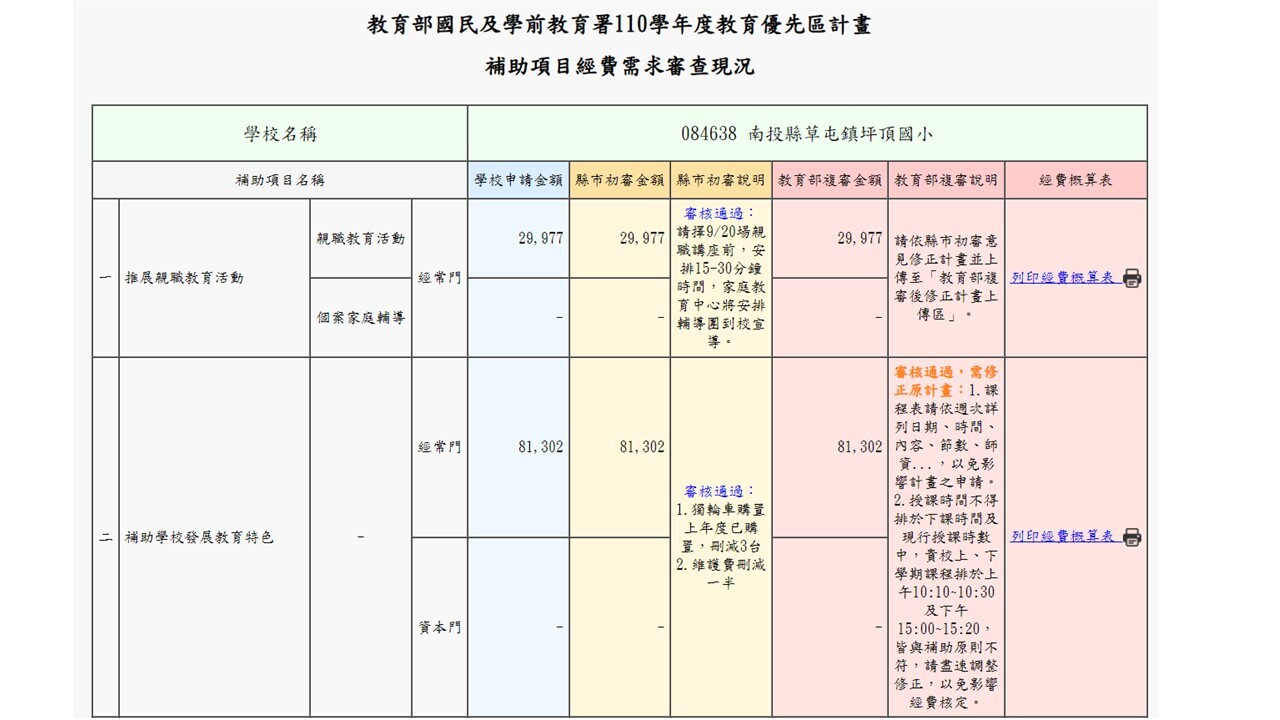Click the 學校申請金額 column header
The height and width of the screenshot is (720, 1280).
point(518,180)
